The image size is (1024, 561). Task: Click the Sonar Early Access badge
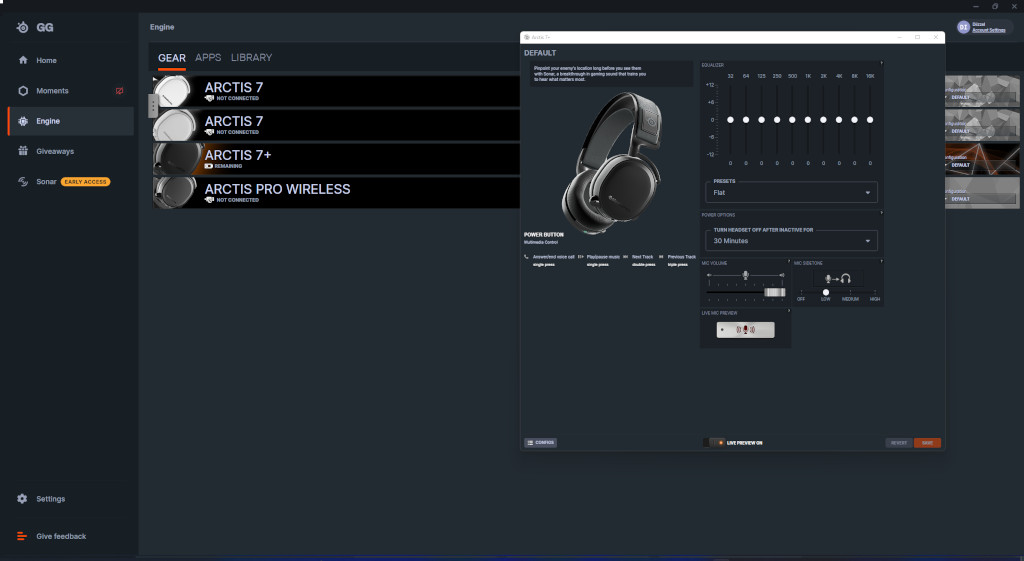pos(86,182)
